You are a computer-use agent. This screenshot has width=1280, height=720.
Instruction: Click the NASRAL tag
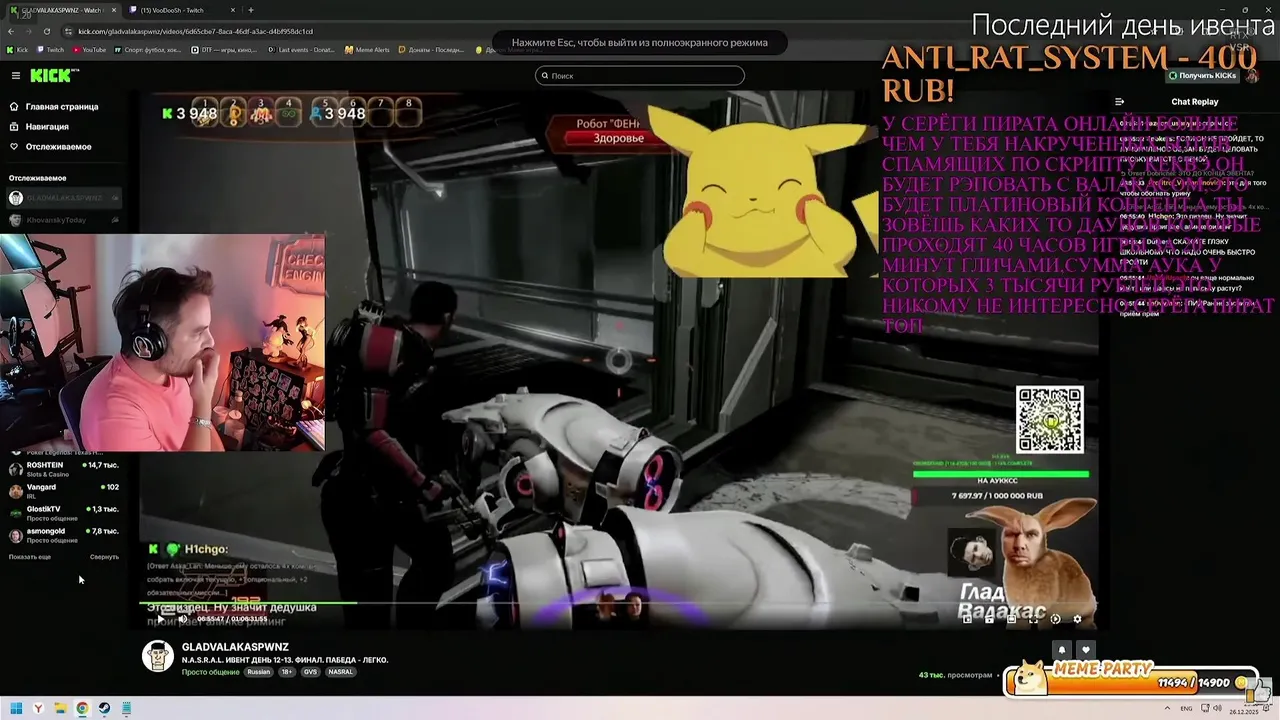[340, 672]
